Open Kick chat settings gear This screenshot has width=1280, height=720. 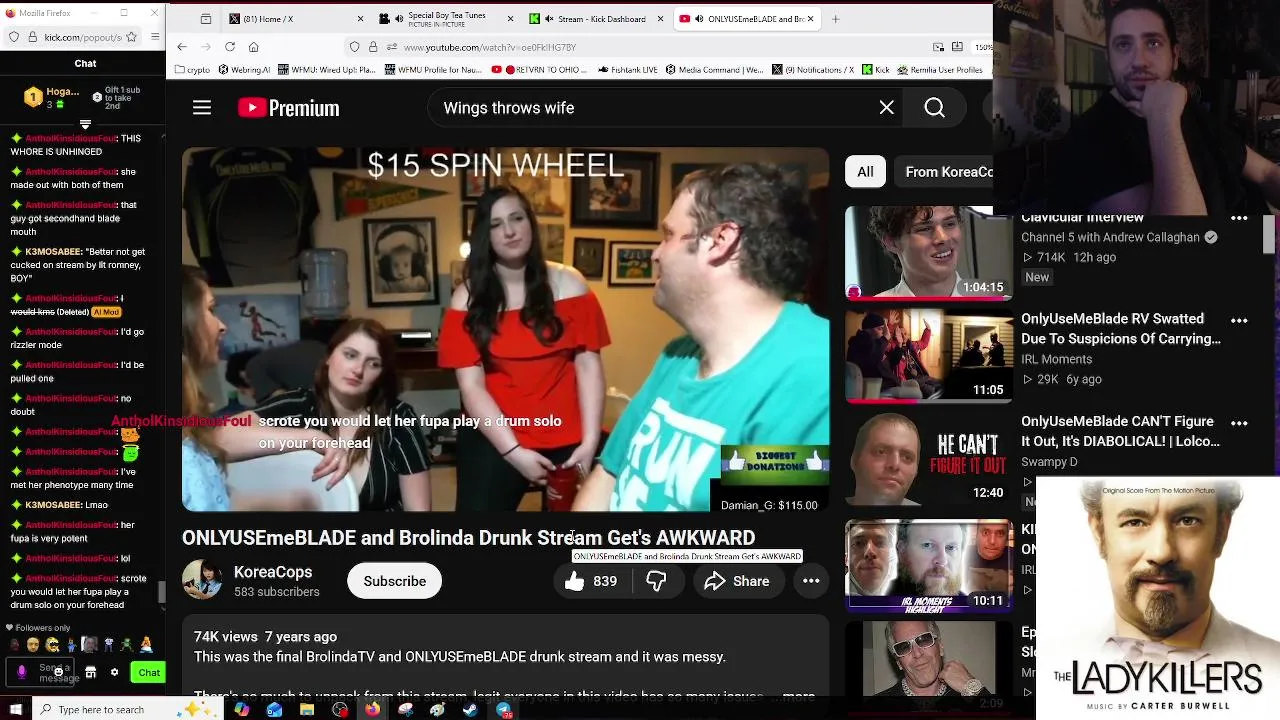pyautogui.click(x=114, y=673)
